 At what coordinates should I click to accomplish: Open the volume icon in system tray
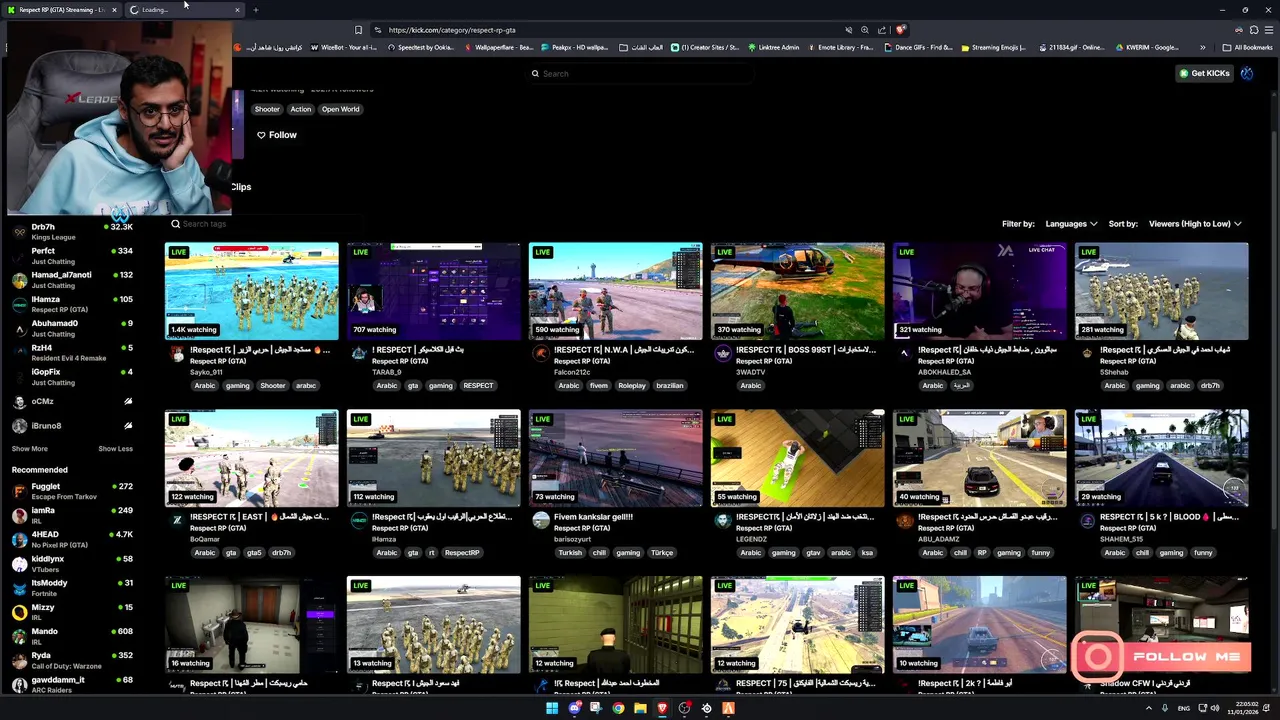(1215, 708)
